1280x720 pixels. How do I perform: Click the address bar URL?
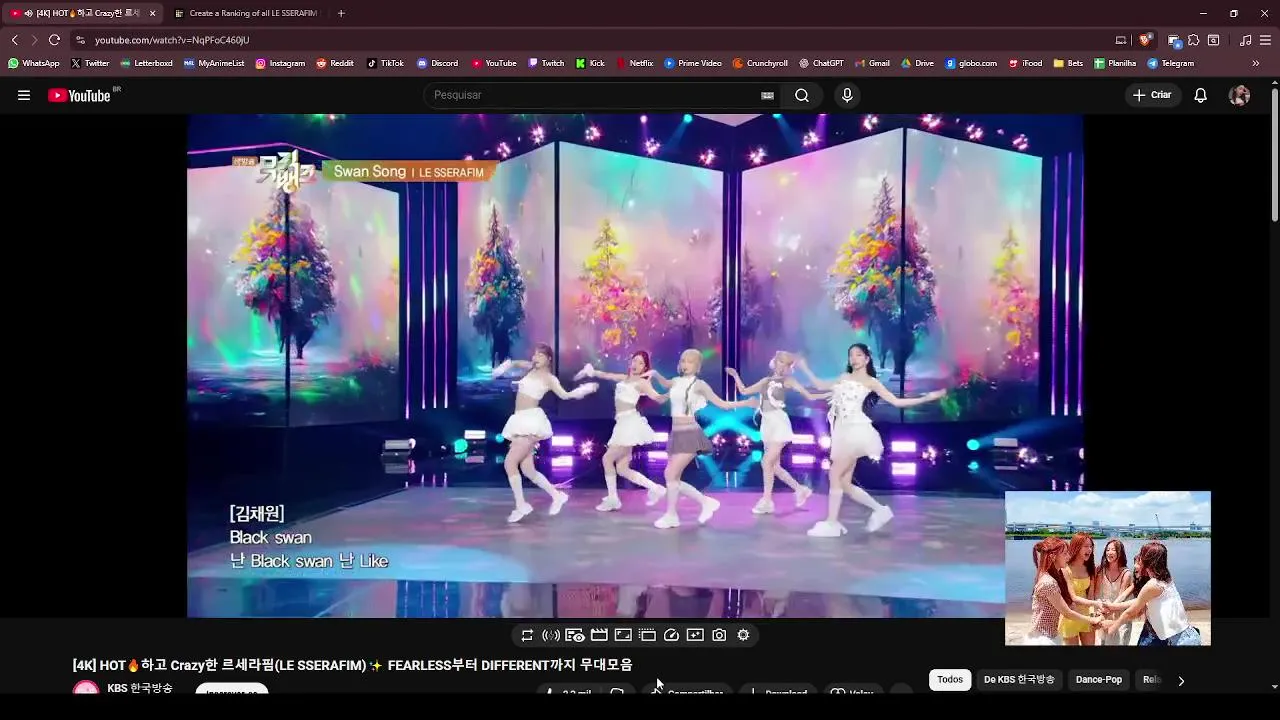[172, 40]
